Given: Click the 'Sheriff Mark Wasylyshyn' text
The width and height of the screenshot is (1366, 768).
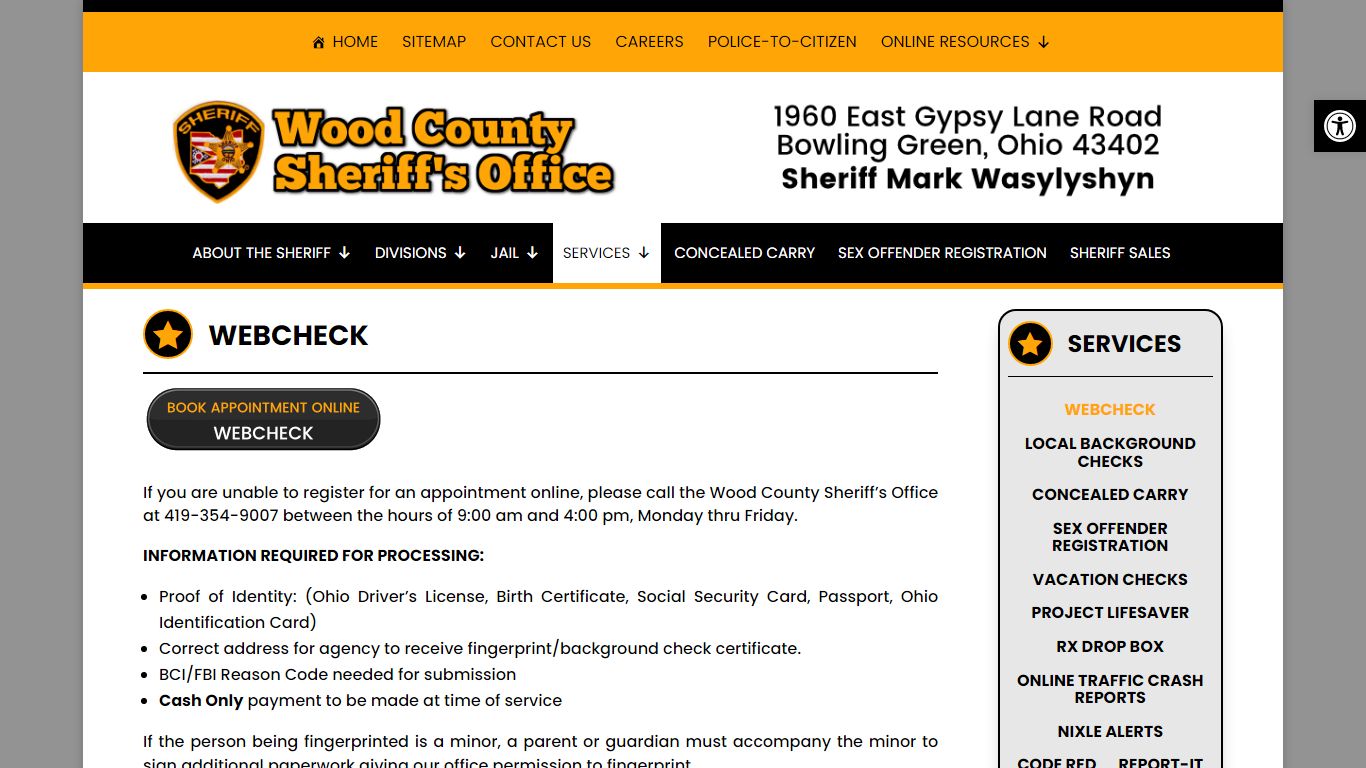Looking at the screenshot, I should coord(967,179).
